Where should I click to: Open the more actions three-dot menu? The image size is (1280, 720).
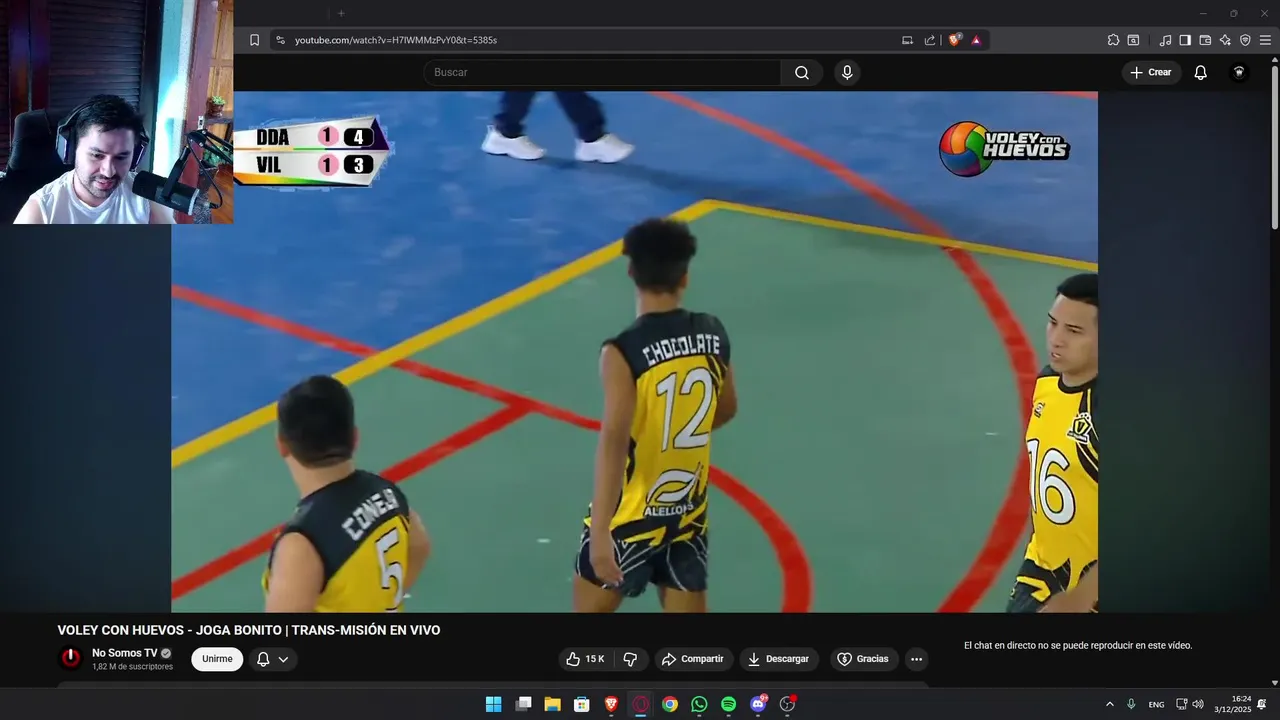[916, 659]
